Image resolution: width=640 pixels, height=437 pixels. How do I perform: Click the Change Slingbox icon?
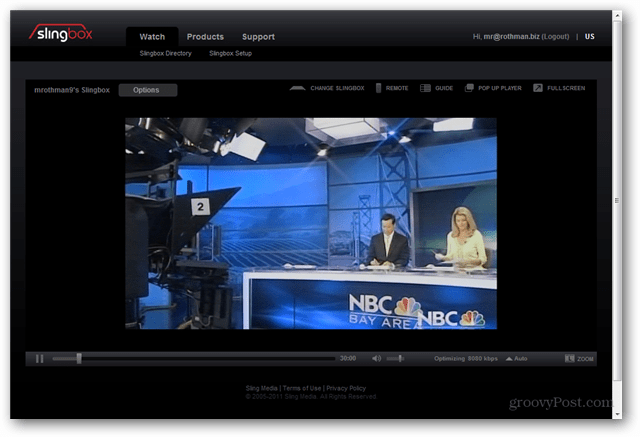(297, 88)
